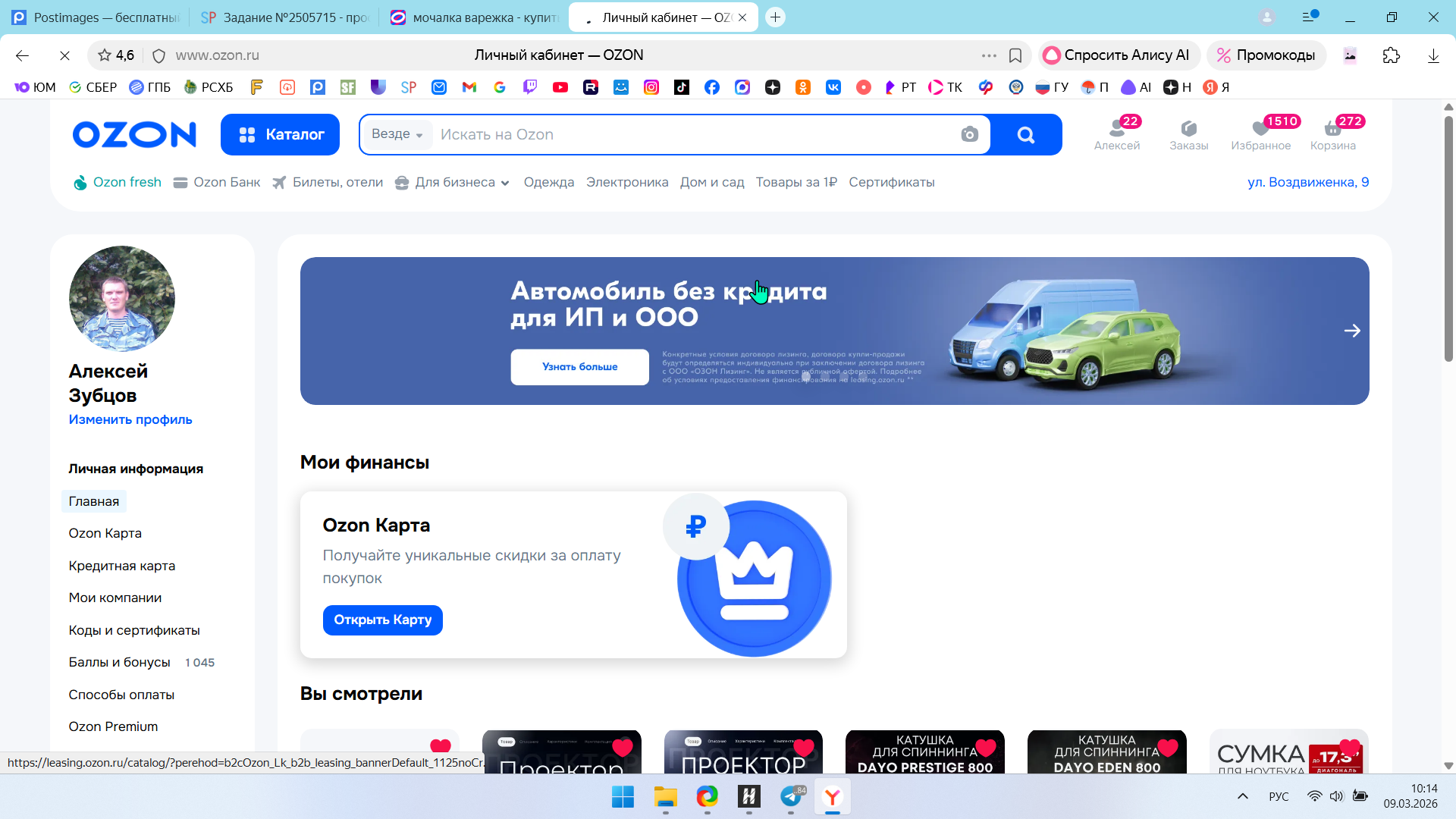The width and height of the screenshot is (1456, 819).
Task: Click the bookmark icon in address bar
Action: 1015,55
